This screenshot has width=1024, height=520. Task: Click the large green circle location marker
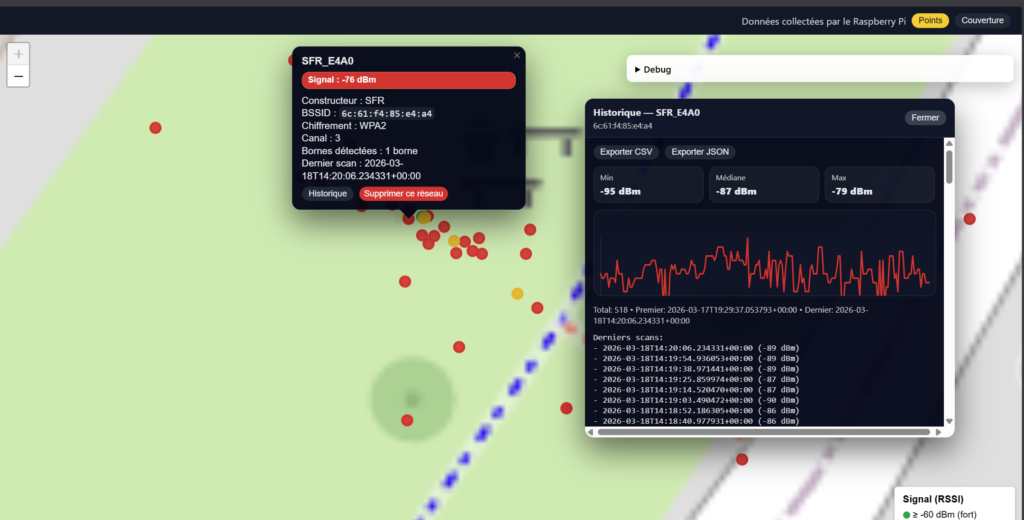[412, 398]
